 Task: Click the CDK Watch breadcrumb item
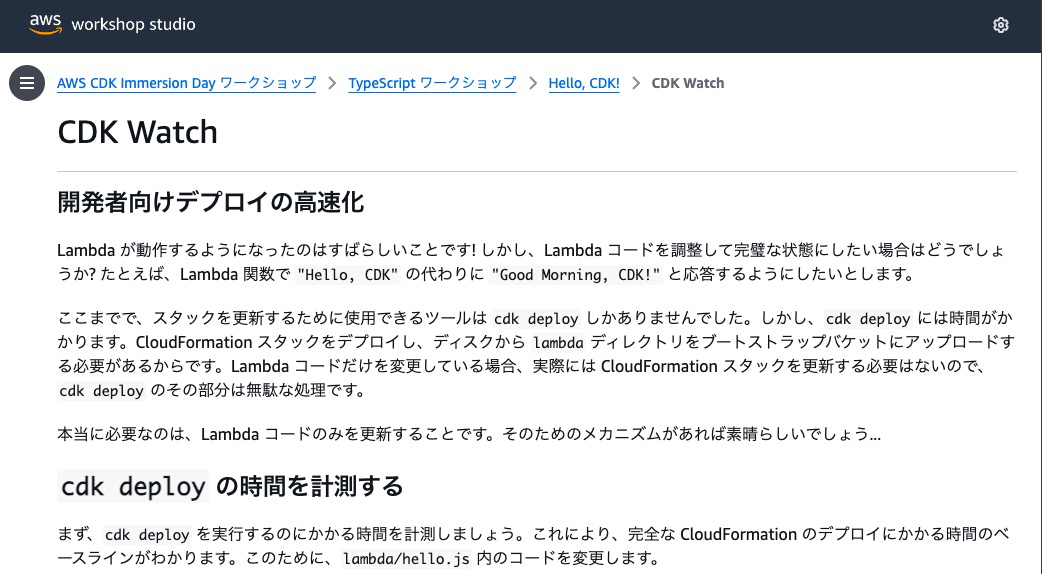tap(688, 83)
